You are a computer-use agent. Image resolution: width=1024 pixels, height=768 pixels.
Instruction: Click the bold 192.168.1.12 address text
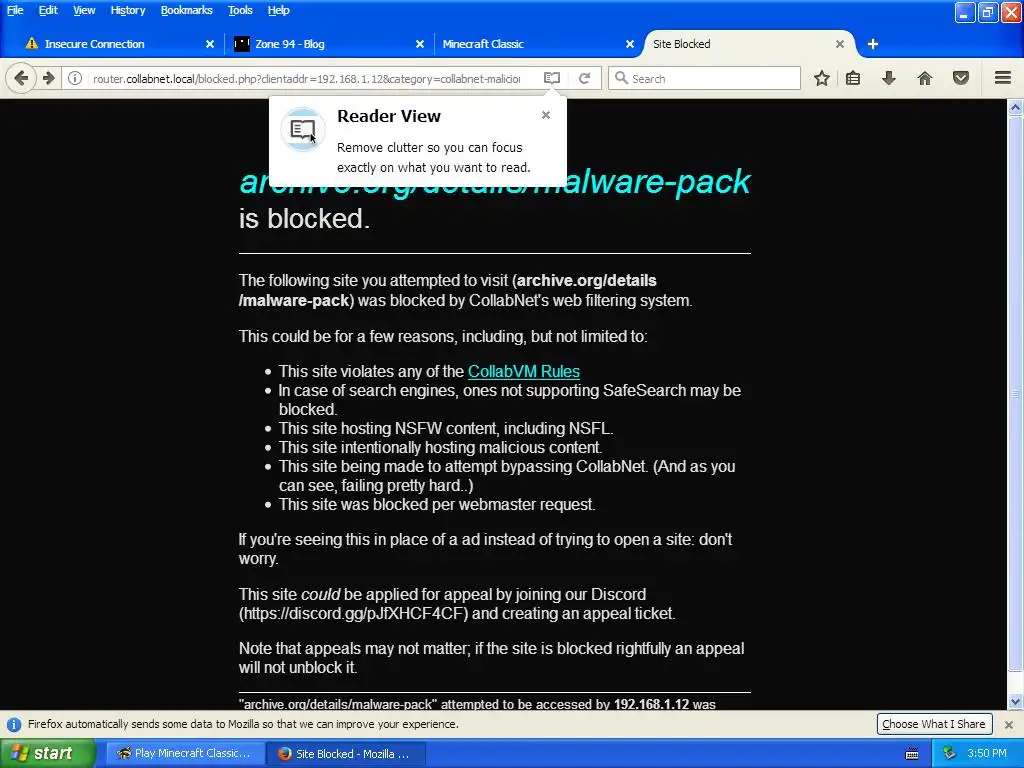651,705
